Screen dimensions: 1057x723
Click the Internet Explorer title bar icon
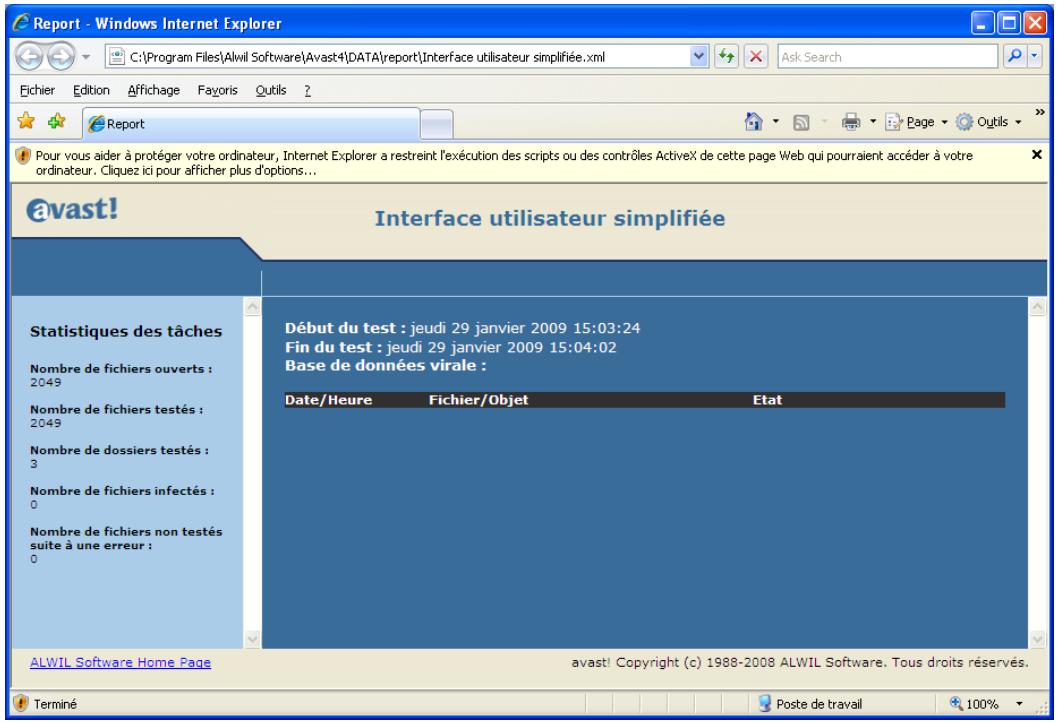21,23
